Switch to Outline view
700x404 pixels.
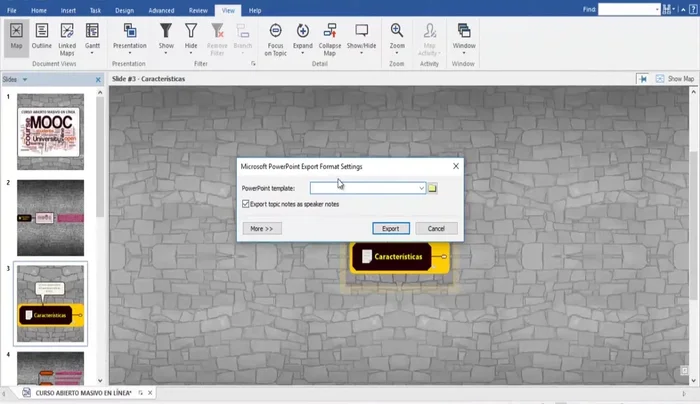42,32
